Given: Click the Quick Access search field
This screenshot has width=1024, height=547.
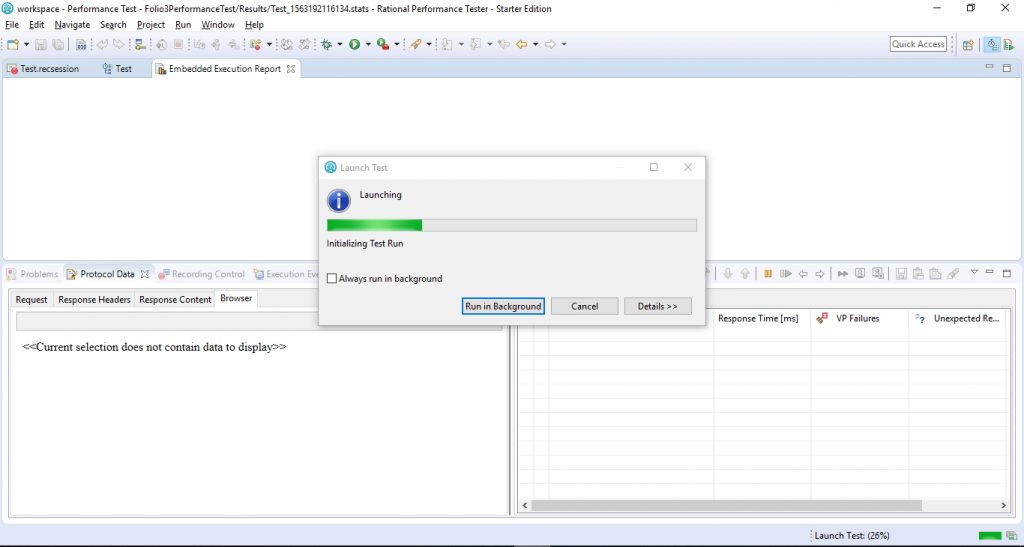Looking at the screenshot, I should tap(918, 44).
